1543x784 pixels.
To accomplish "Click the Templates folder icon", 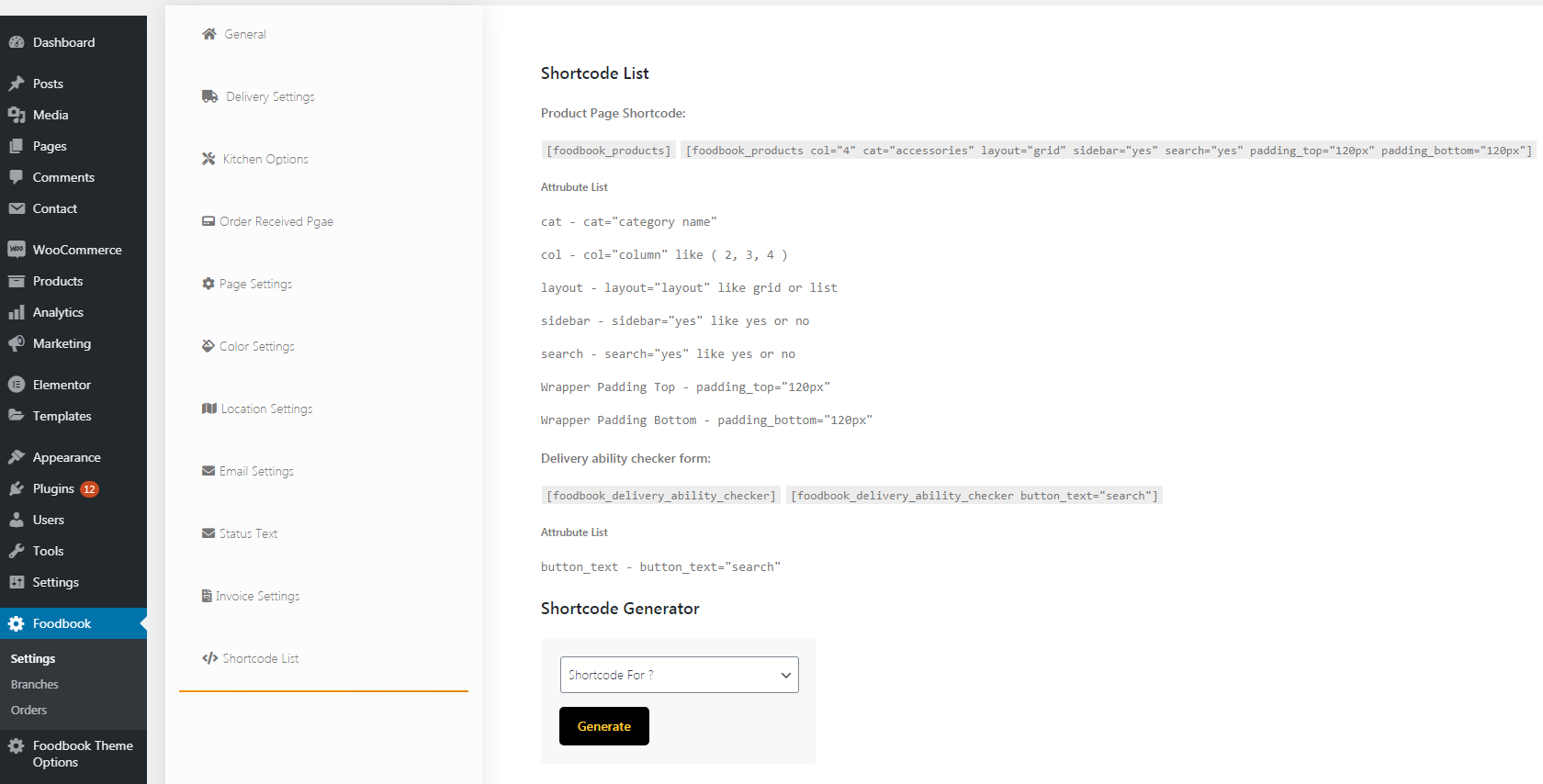I will click(17, 416).
